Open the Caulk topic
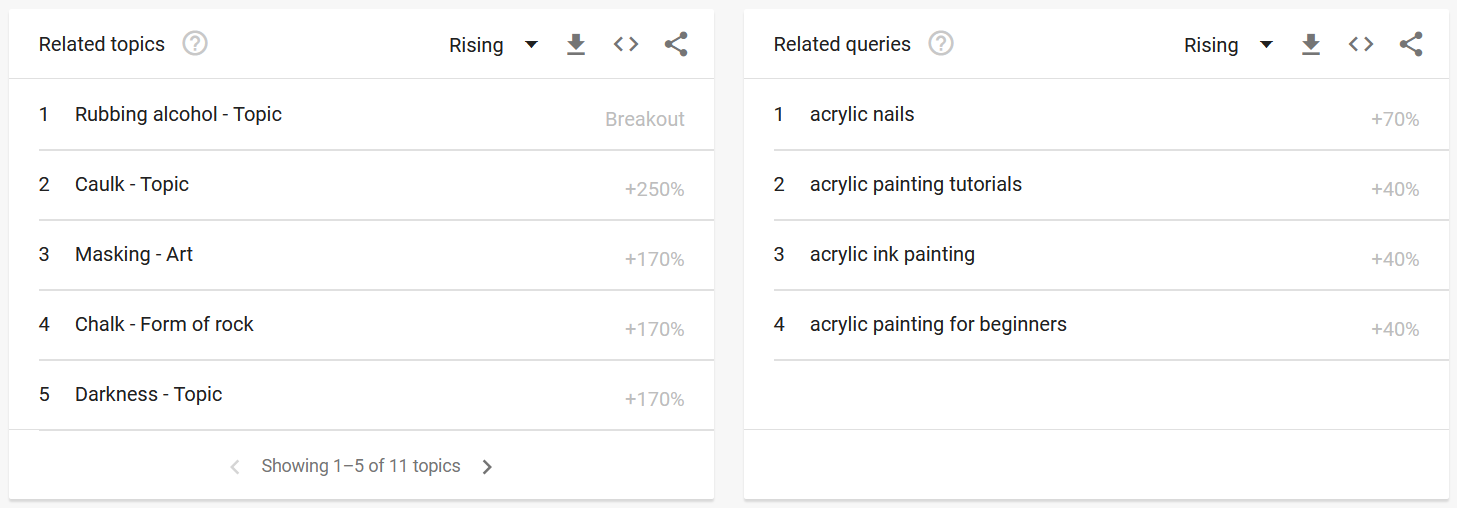 (132, 184)
